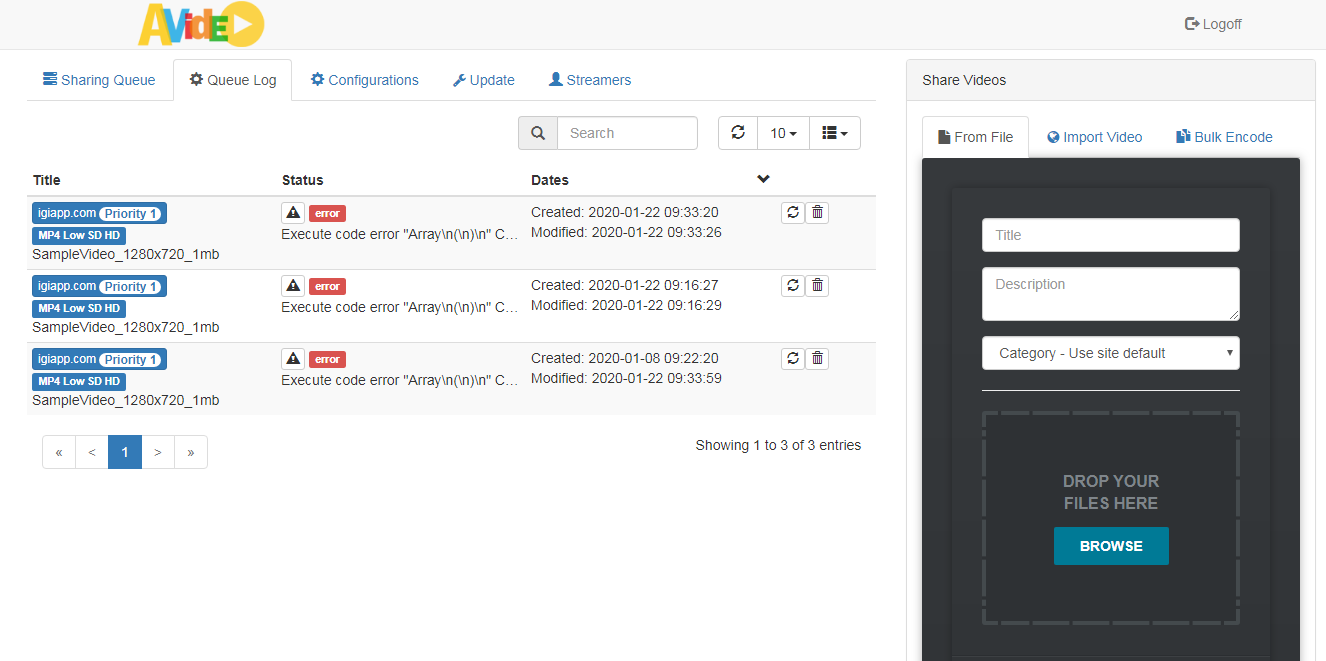The height and width of the screenshot is (661, 1326).
Task: Retry the second failed encoding job
Action: pyautogui.click(x=793, y=285)
